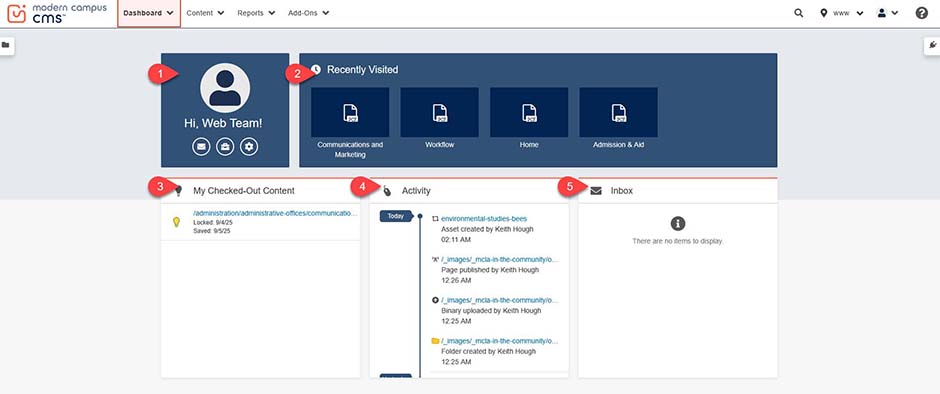Click 'Locked: 9/4/25' text
Viewport: 940px width, 394px height.
click(x=213, y=222)
